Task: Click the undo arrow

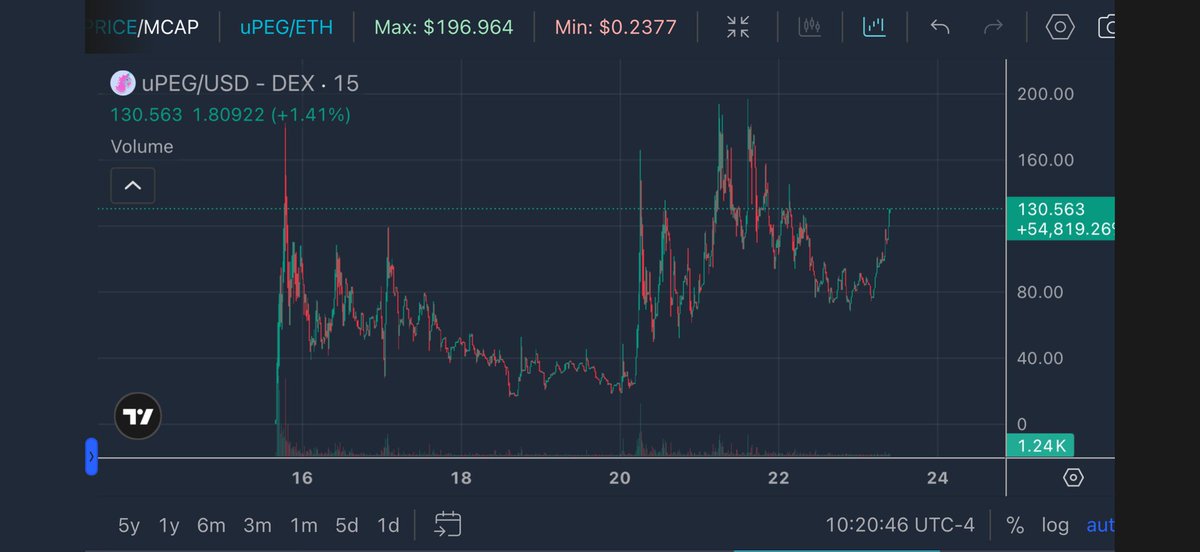Action: coord(940,27)
